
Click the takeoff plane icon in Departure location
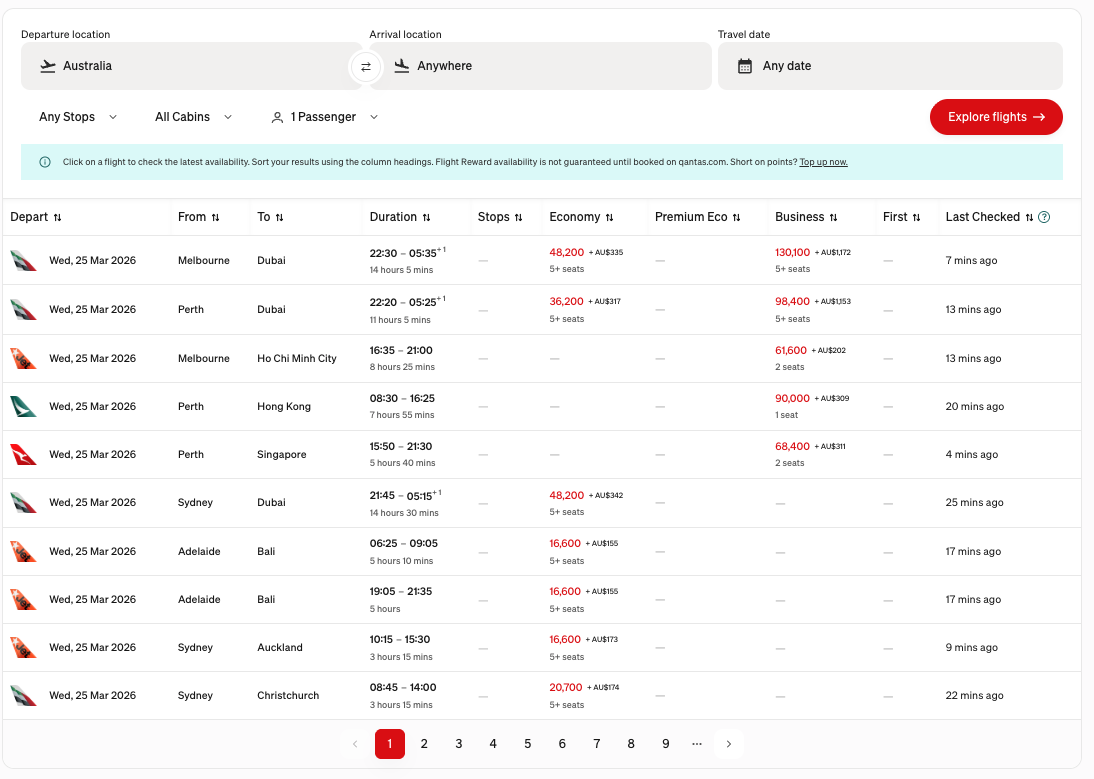coord(49,66)
